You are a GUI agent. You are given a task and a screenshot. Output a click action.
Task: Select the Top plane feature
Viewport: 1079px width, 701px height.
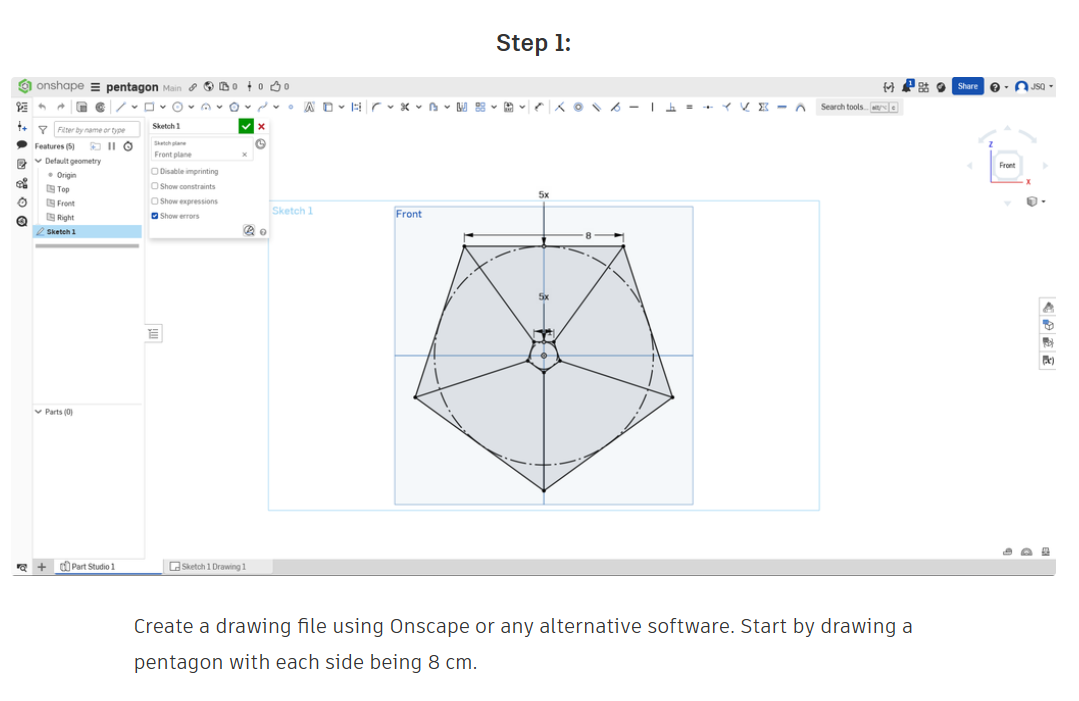[x=63, y=189]
